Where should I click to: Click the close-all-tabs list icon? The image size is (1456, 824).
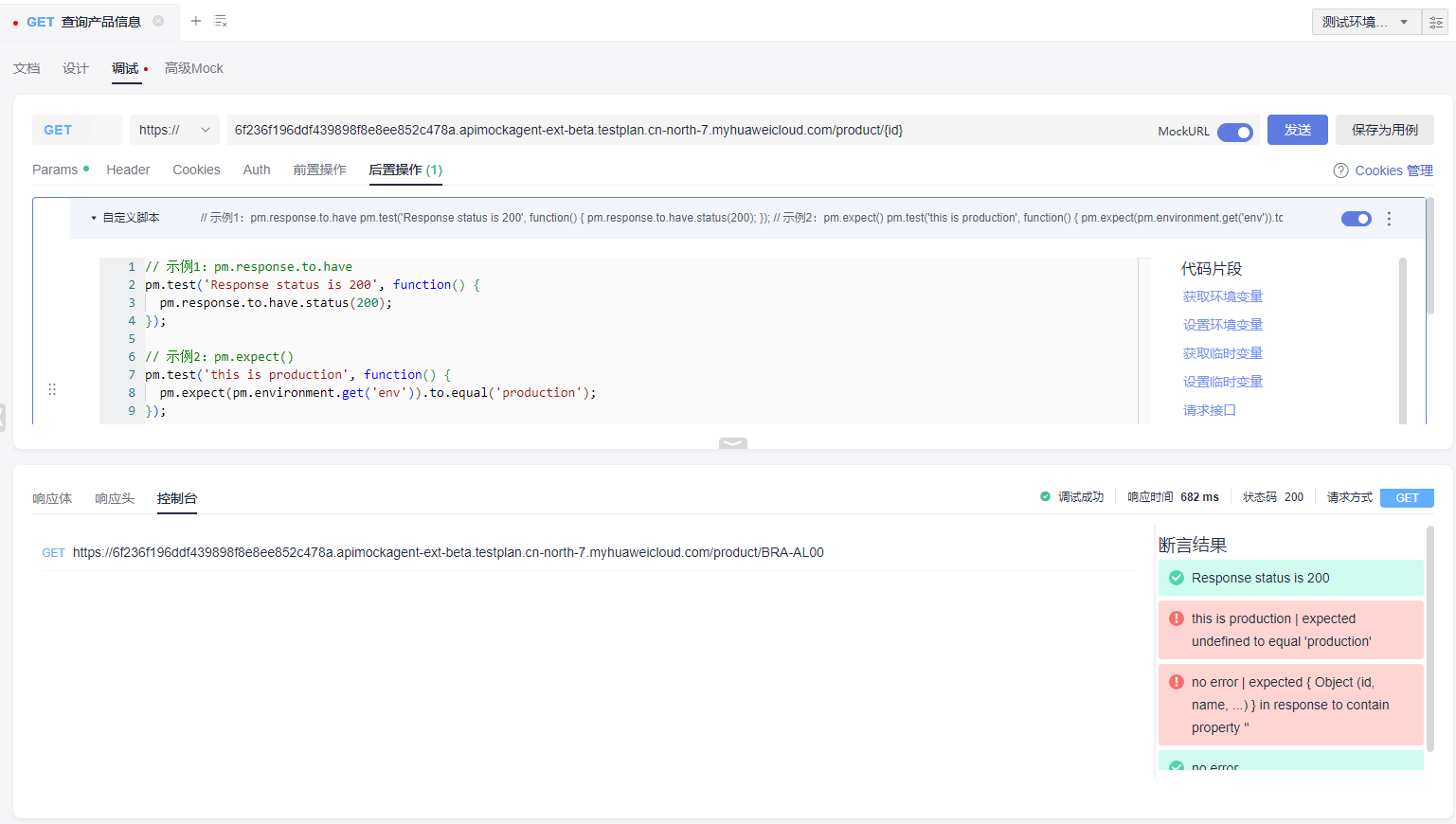(221, 21)
